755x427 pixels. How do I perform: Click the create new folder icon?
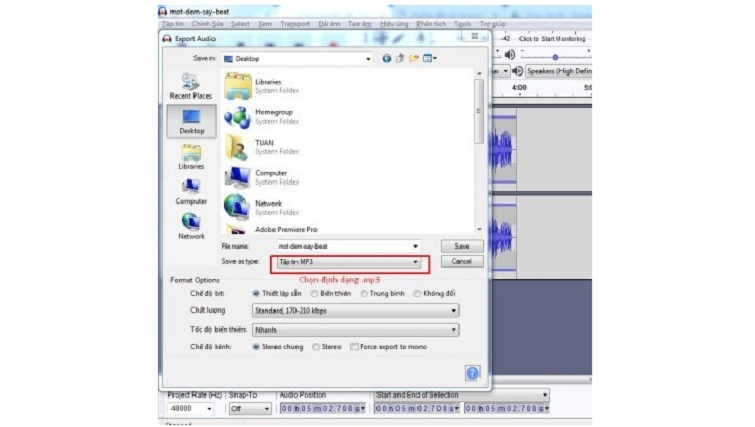414,59
